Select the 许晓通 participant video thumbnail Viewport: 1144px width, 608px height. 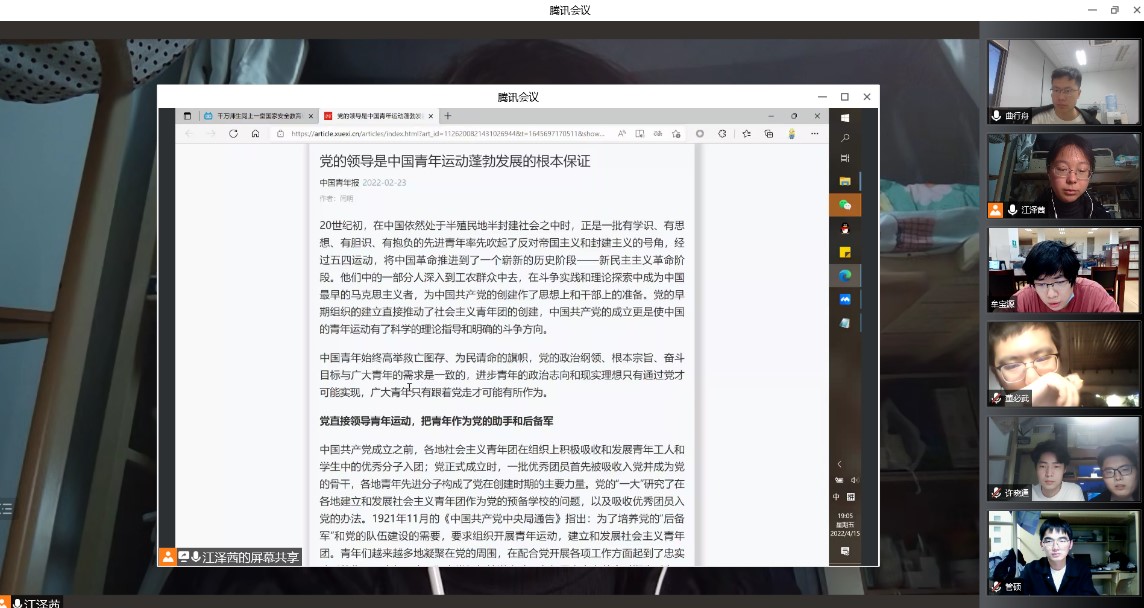(x=1063, y=459)
